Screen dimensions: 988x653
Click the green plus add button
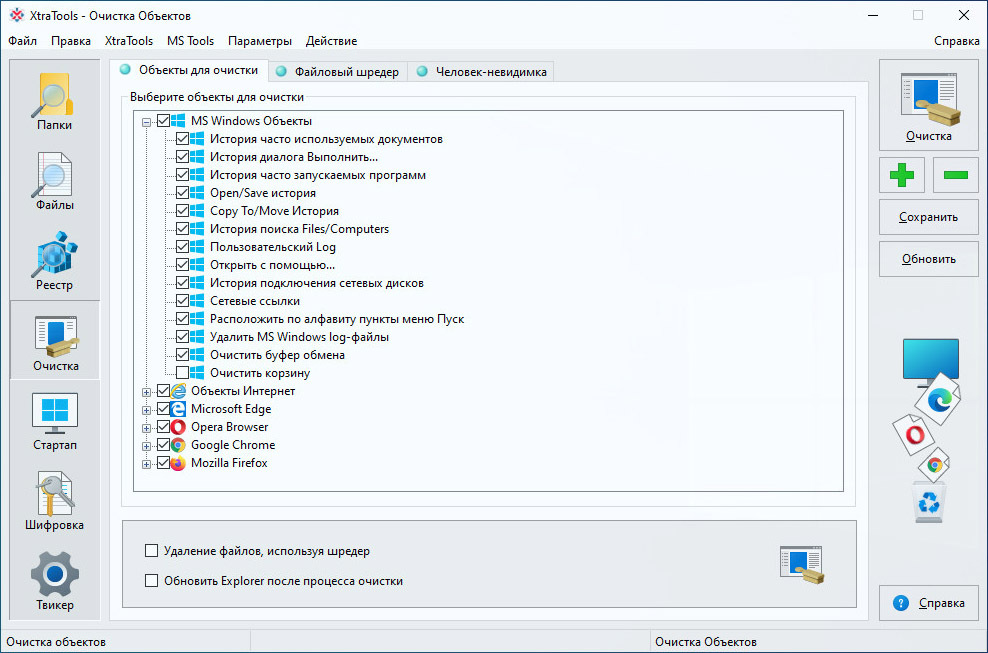click(x=902, y=175)
